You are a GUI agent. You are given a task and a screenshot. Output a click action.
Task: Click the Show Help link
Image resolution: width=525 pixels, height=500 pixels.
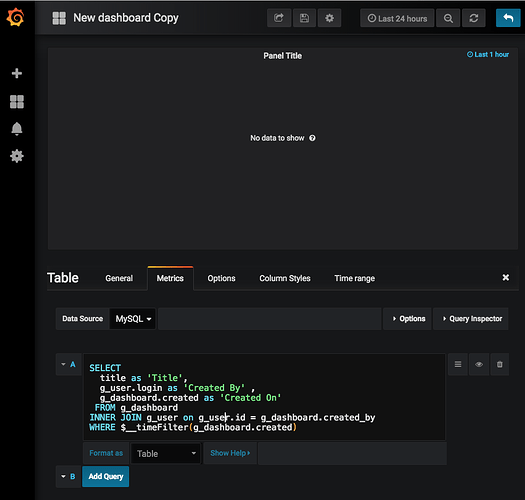[x=230, y=453]
